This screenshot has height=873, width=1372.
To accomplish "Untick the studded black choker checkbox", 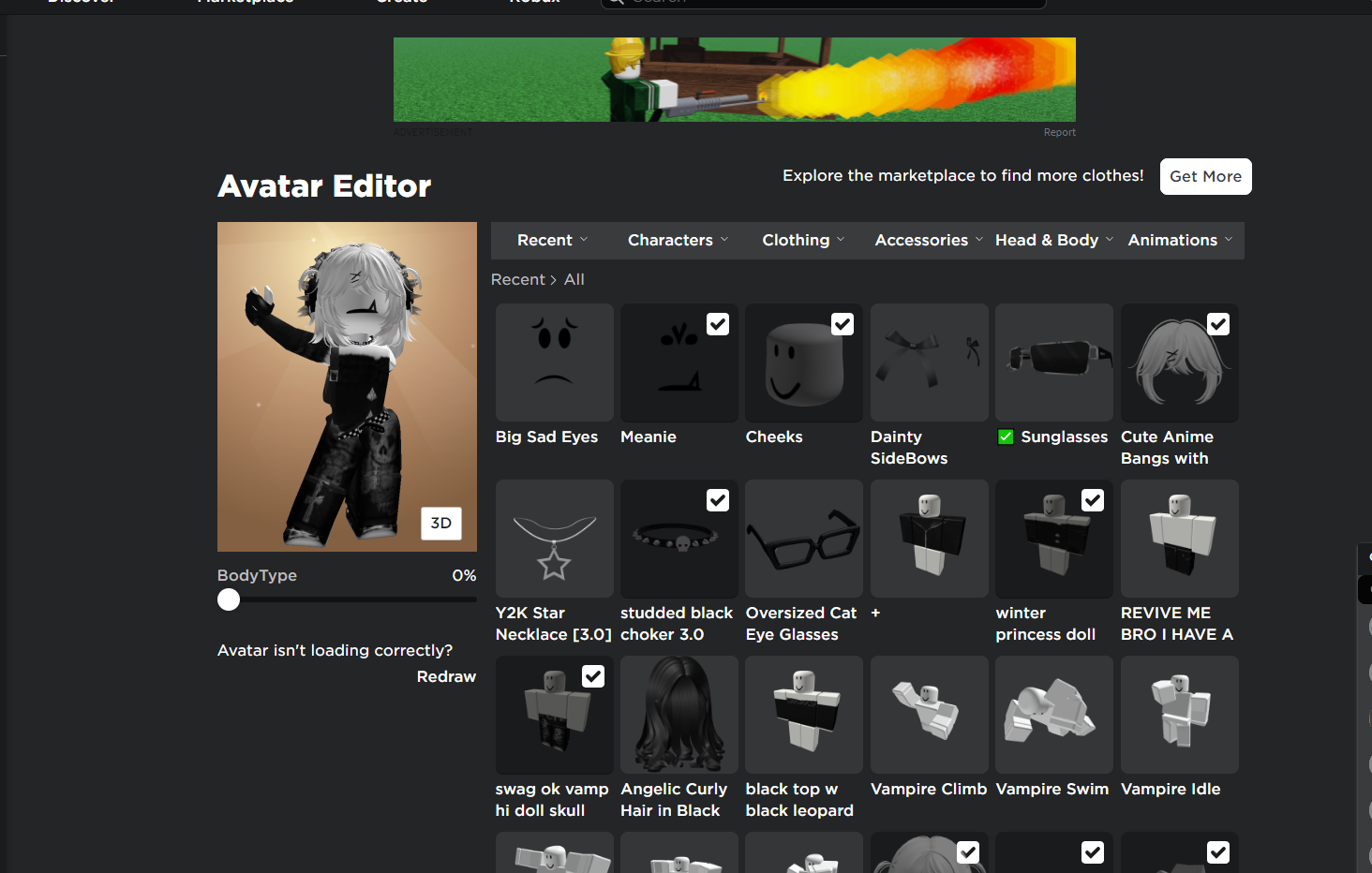I will 718,500.
